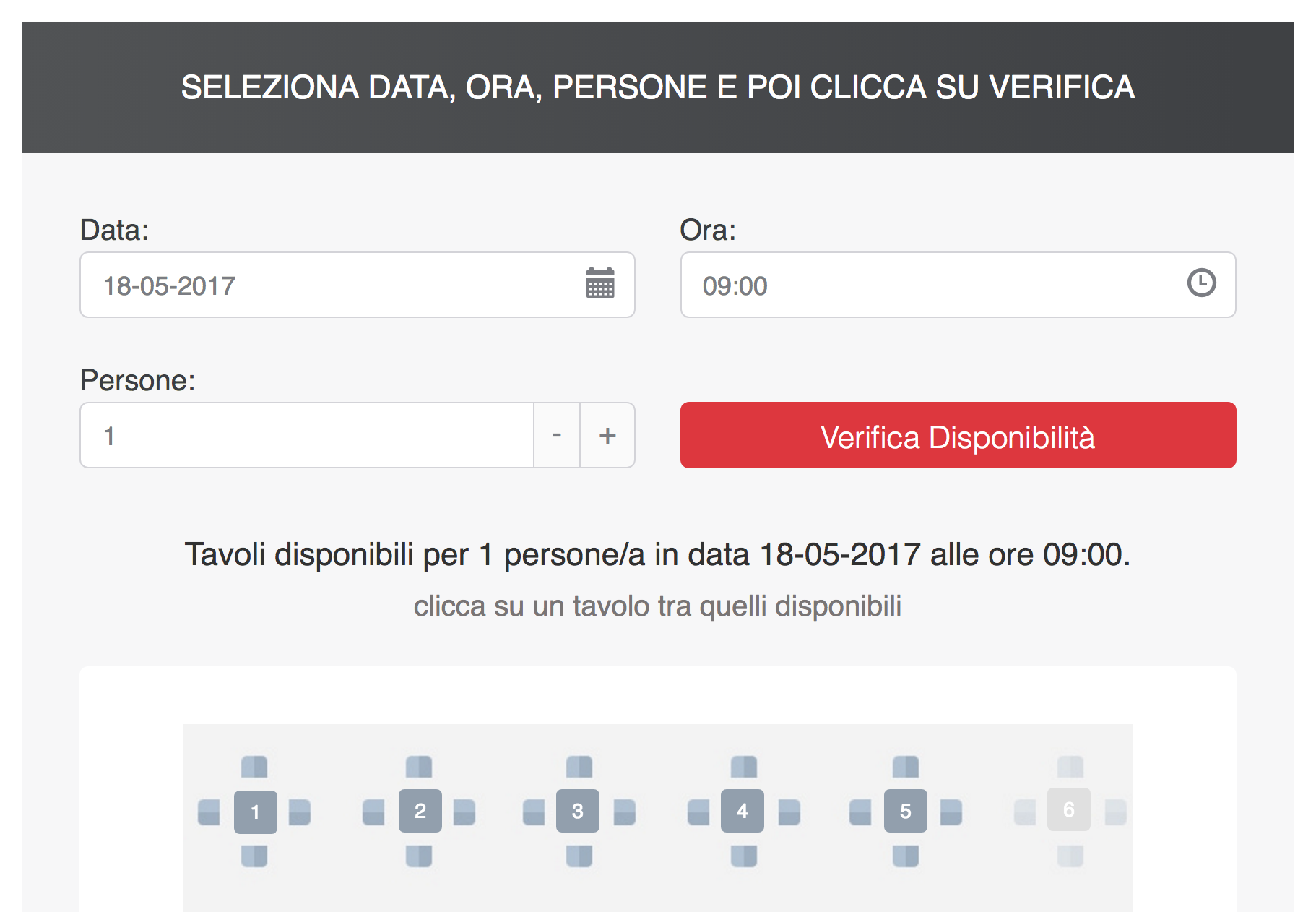Click 'clicca su un tavolo' hint text
This screenshot has width=1316, height=912.
tap(657, 606)
